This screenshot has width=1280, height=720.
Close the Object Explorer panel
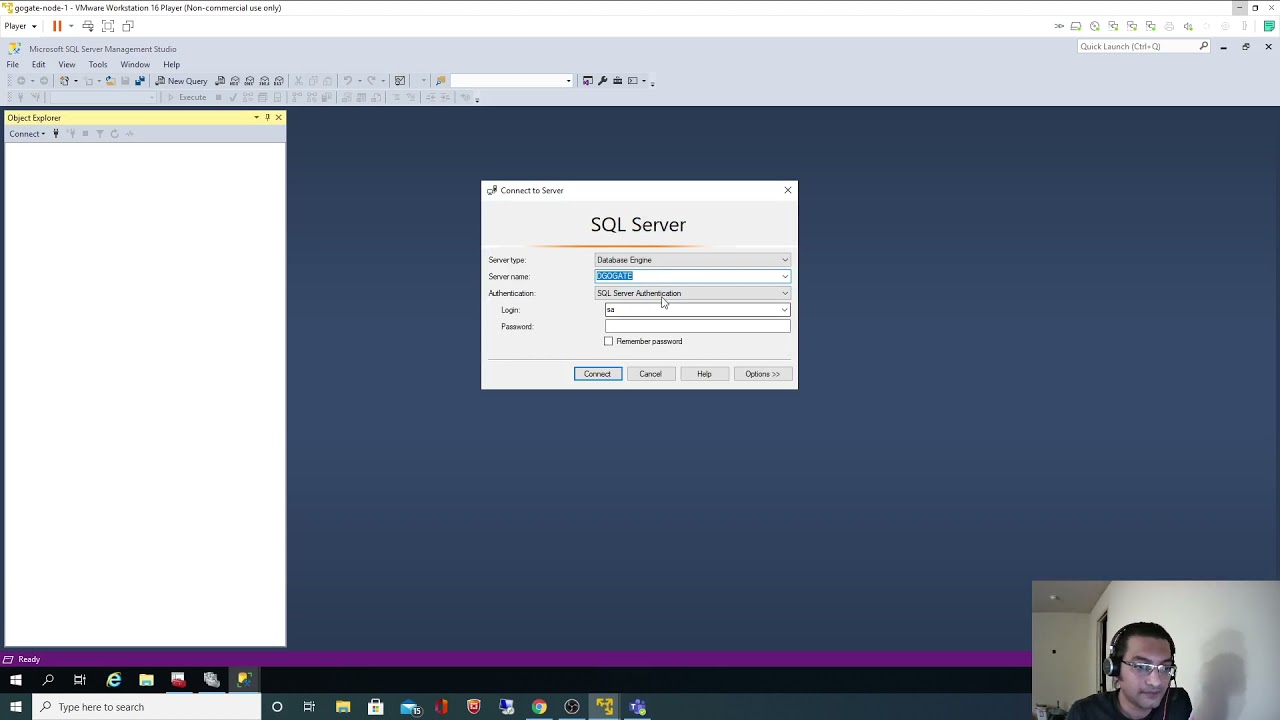(x=278, y=118)
